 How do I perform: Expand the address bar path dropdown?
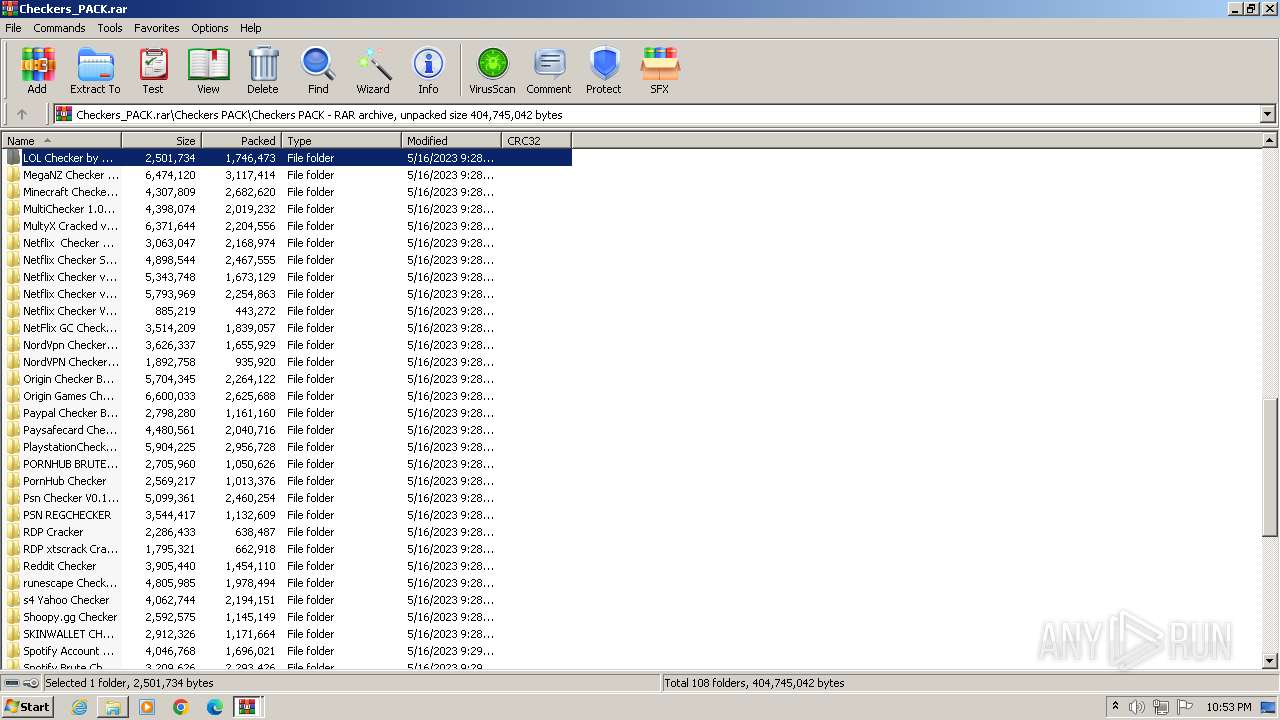point(1267,114)
